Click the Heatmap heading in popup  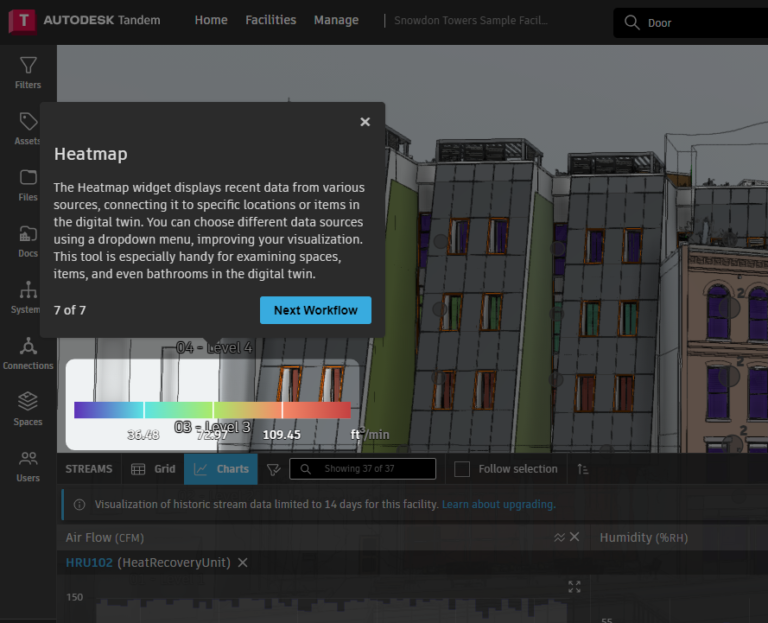click(x=91, y=154)
